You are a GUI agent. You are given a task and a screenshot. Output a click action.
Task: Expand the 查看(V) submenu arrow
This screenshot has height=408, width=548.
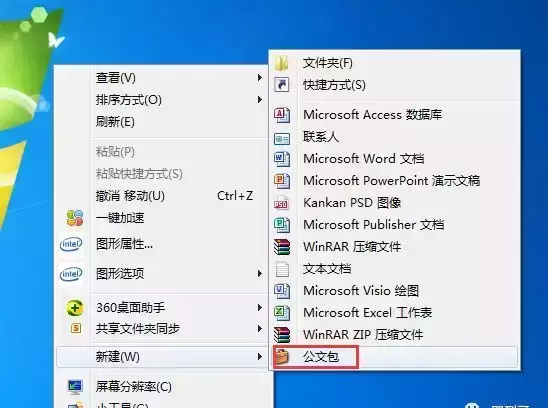[x=259, y=78]
